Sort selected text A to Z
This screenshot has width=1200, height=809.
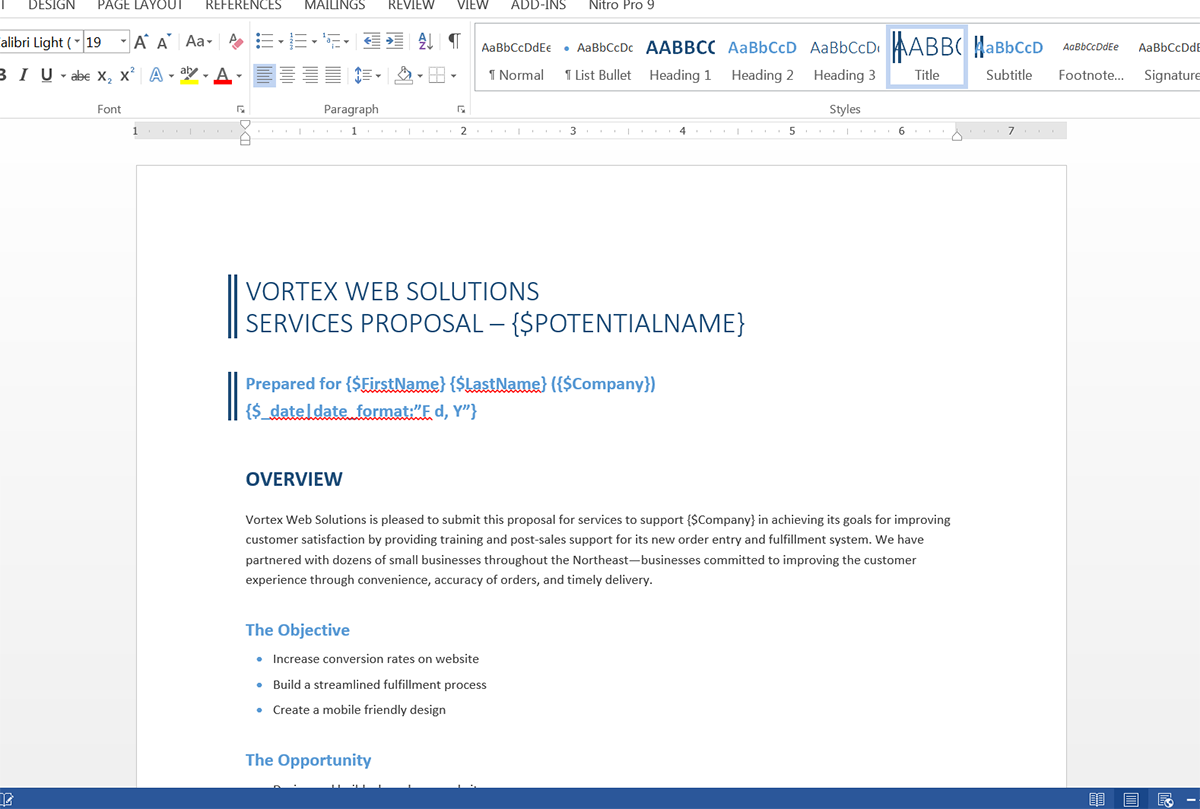(x=424, y=42)
